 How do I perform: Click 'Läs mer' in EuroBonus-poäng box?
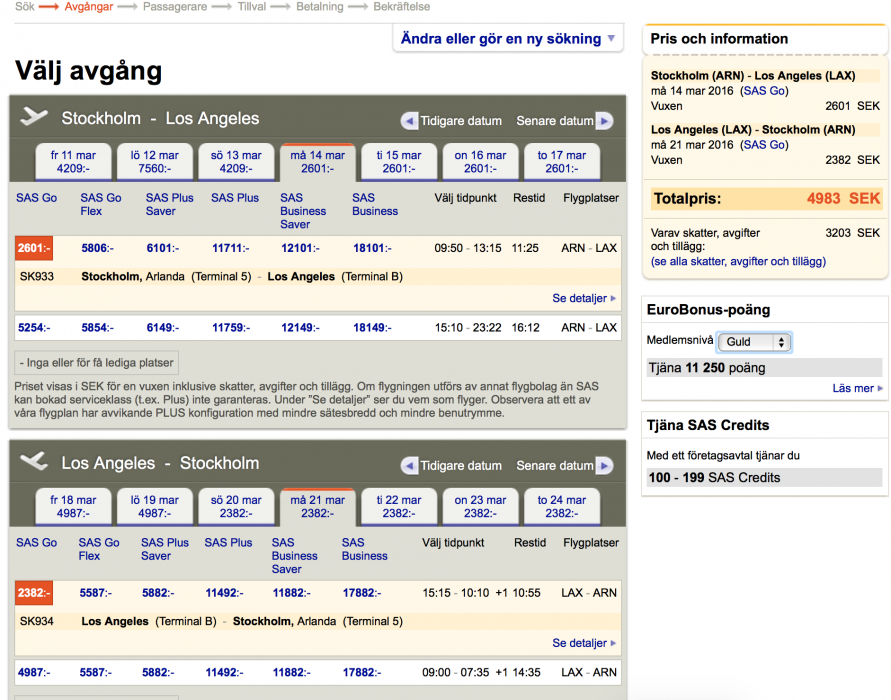(x=858, y=388)
